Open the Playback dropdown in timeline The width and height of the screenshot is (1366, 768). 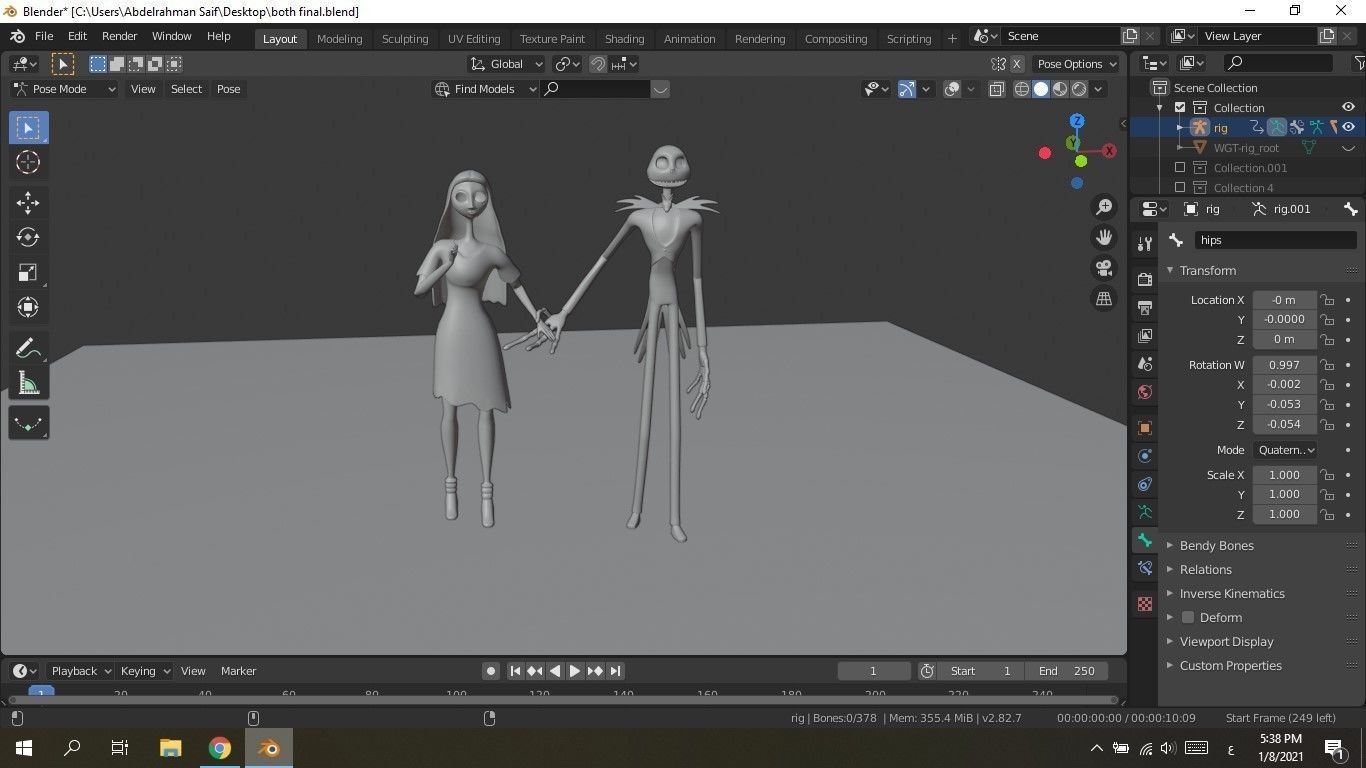point(80,671)
